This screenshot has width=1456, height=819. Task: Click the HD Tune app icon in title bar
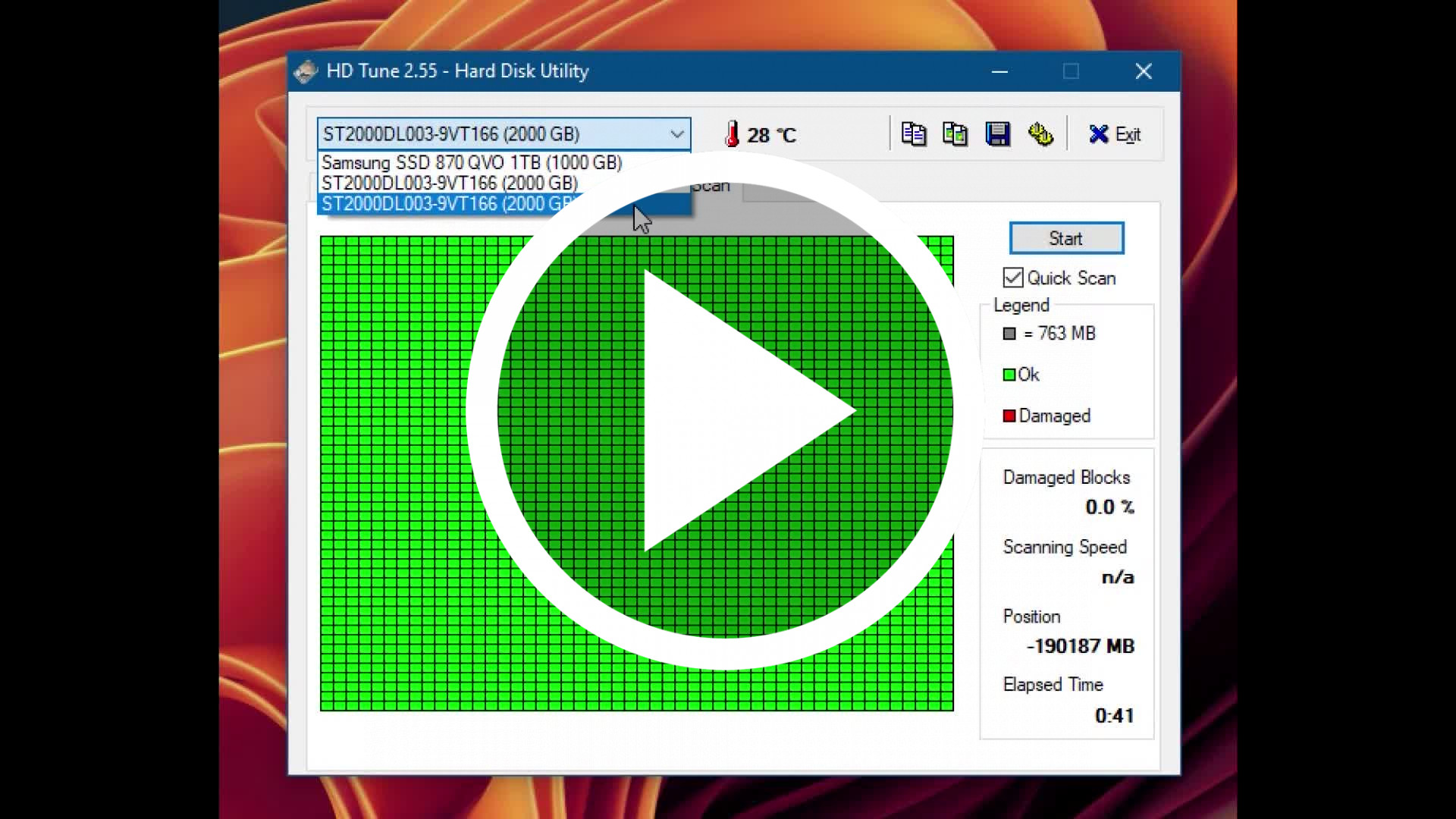[x=306, y=71]
